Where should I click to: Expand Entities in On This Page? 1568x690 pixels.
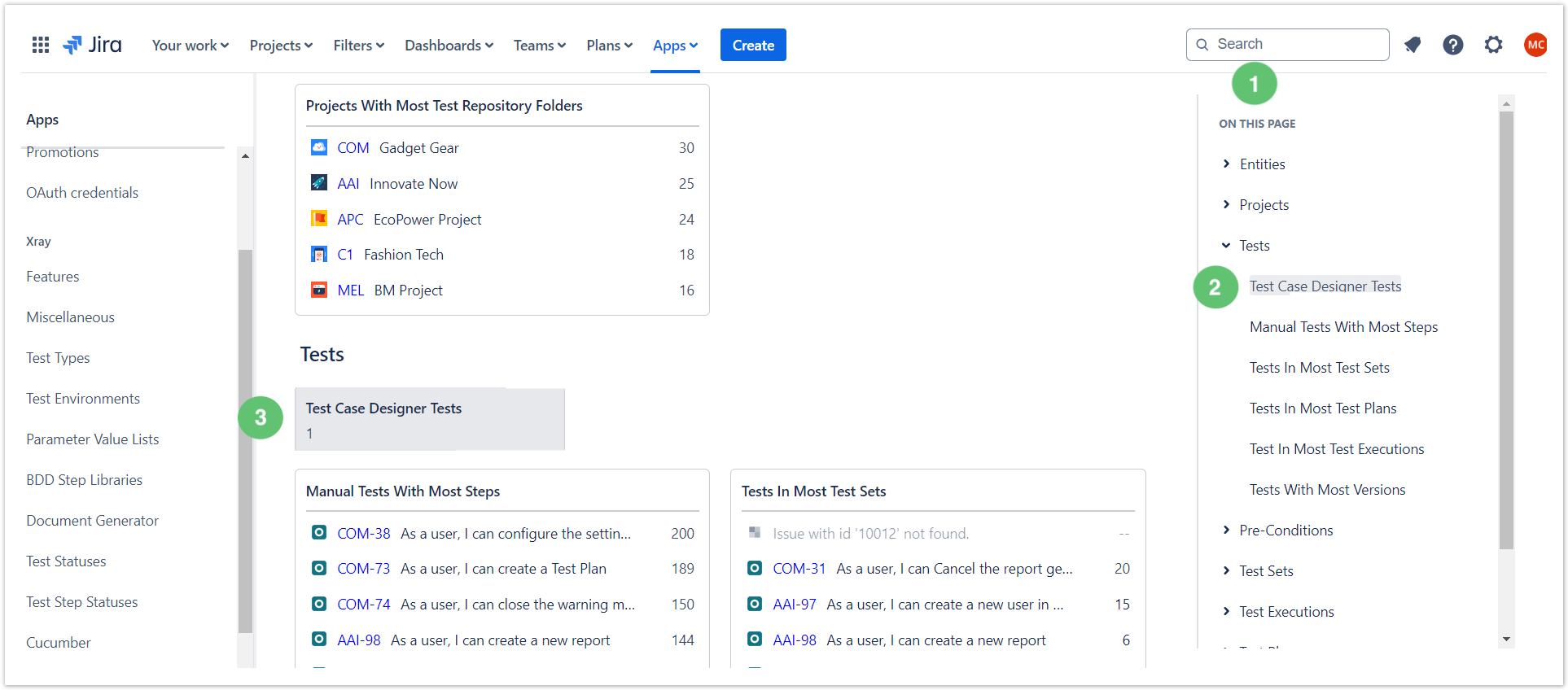1226,164
